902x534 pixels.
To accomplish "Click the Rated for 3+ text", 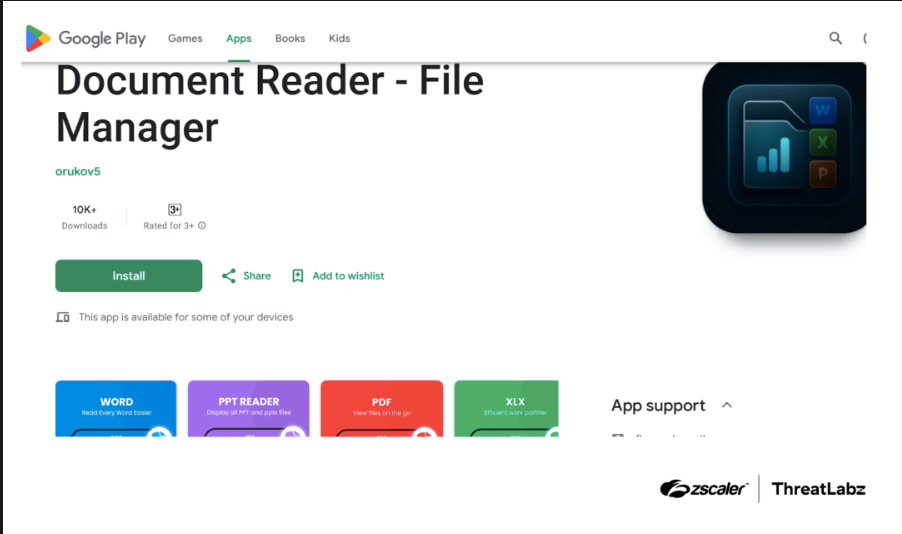I will coord(169,226).
